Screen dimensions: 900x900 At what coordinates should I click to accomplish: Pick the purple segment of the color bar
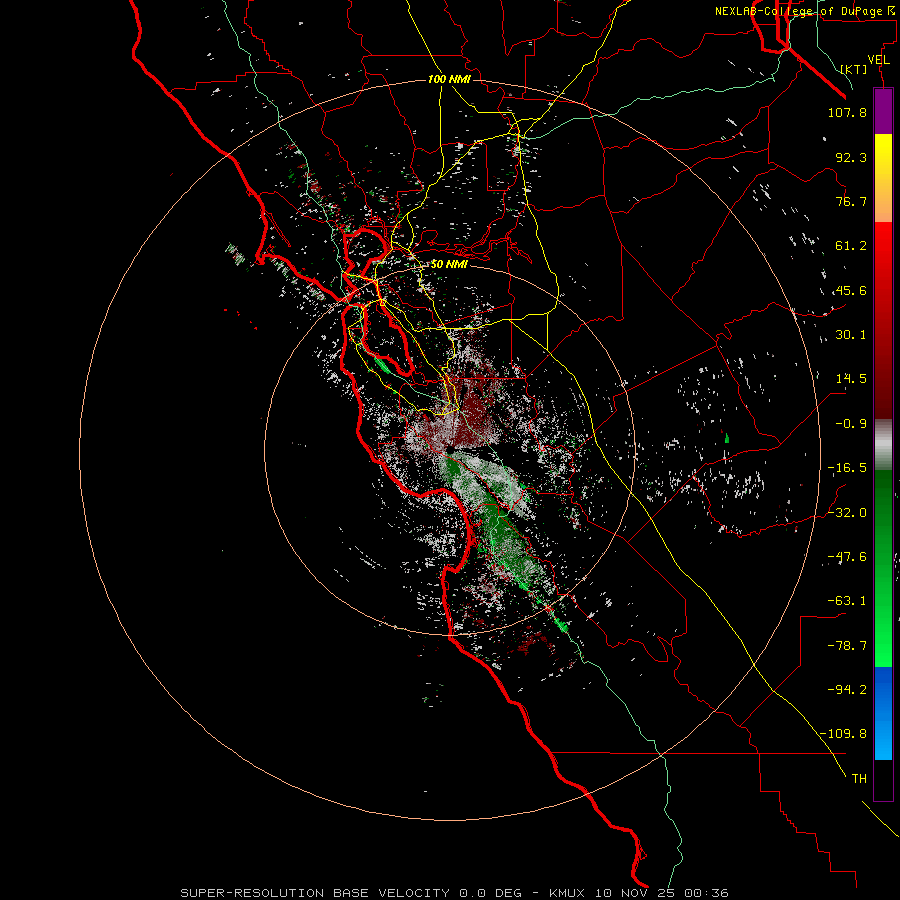click(x=883, y=112)
